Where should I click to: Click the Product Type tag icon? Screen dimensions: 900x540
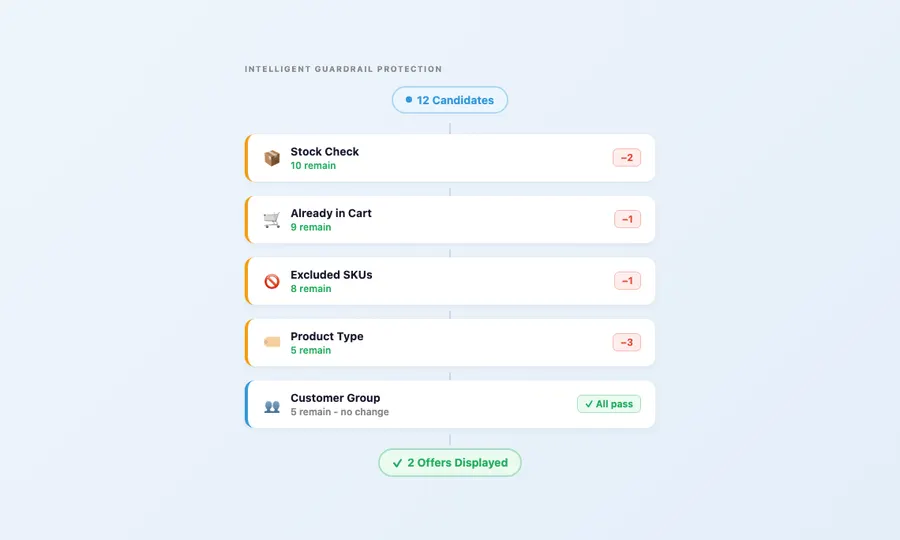pos(271,342)
